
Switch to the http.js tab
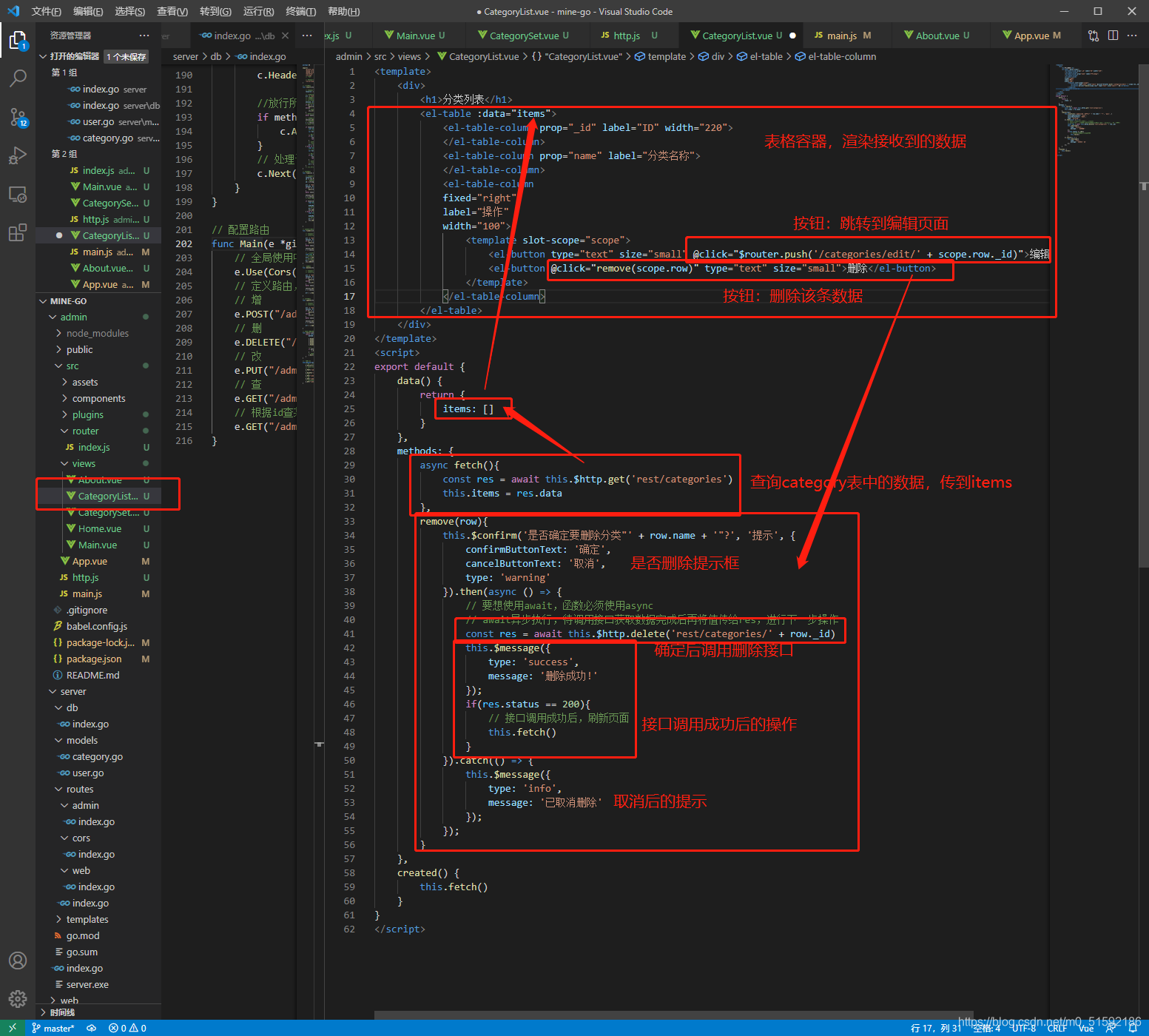tap(629, 36)
